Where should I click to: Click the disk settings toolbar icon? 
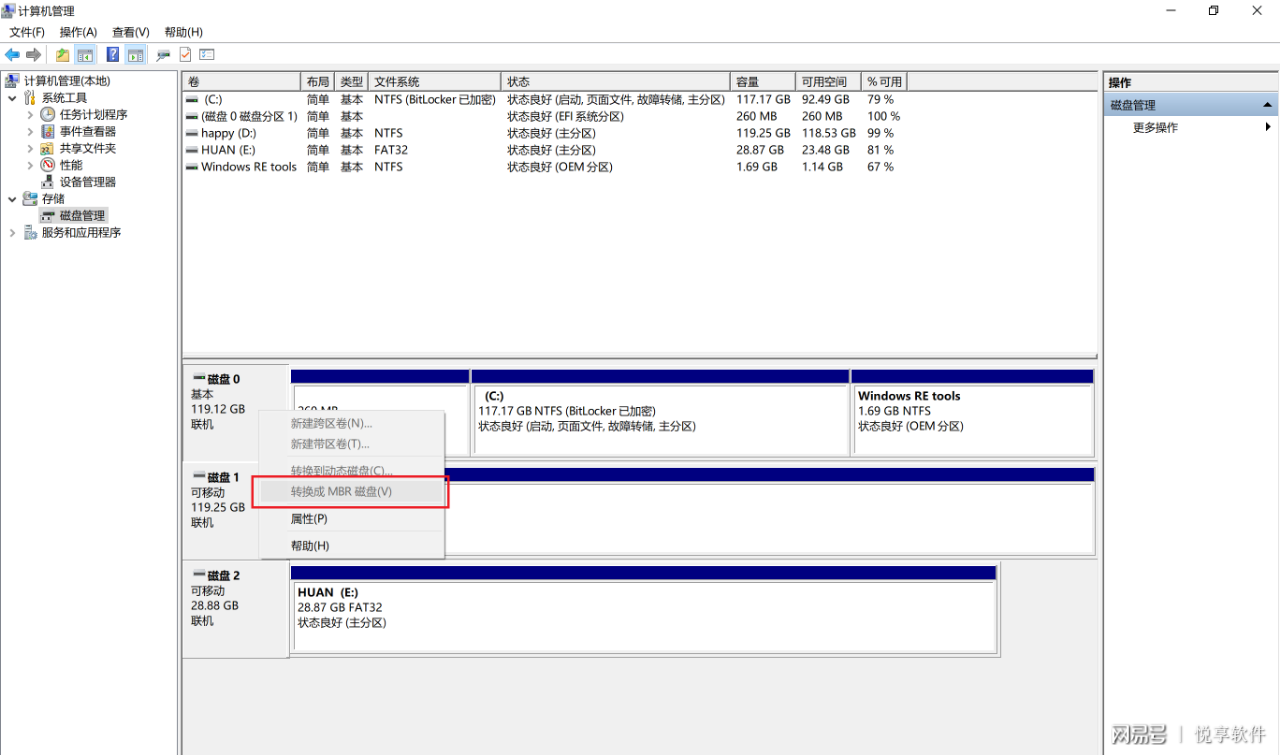point(163,55)
